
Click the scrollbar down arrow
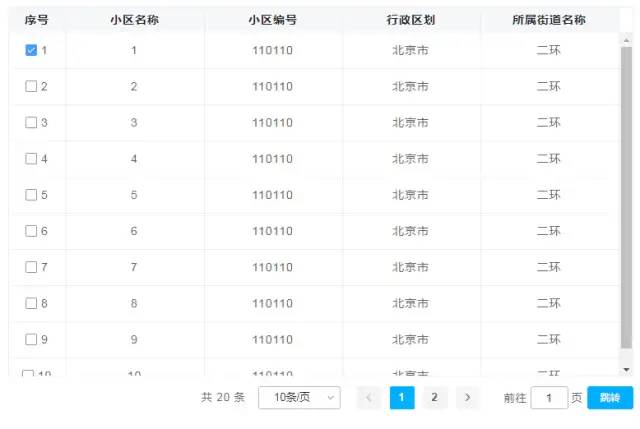coord(627,370)
